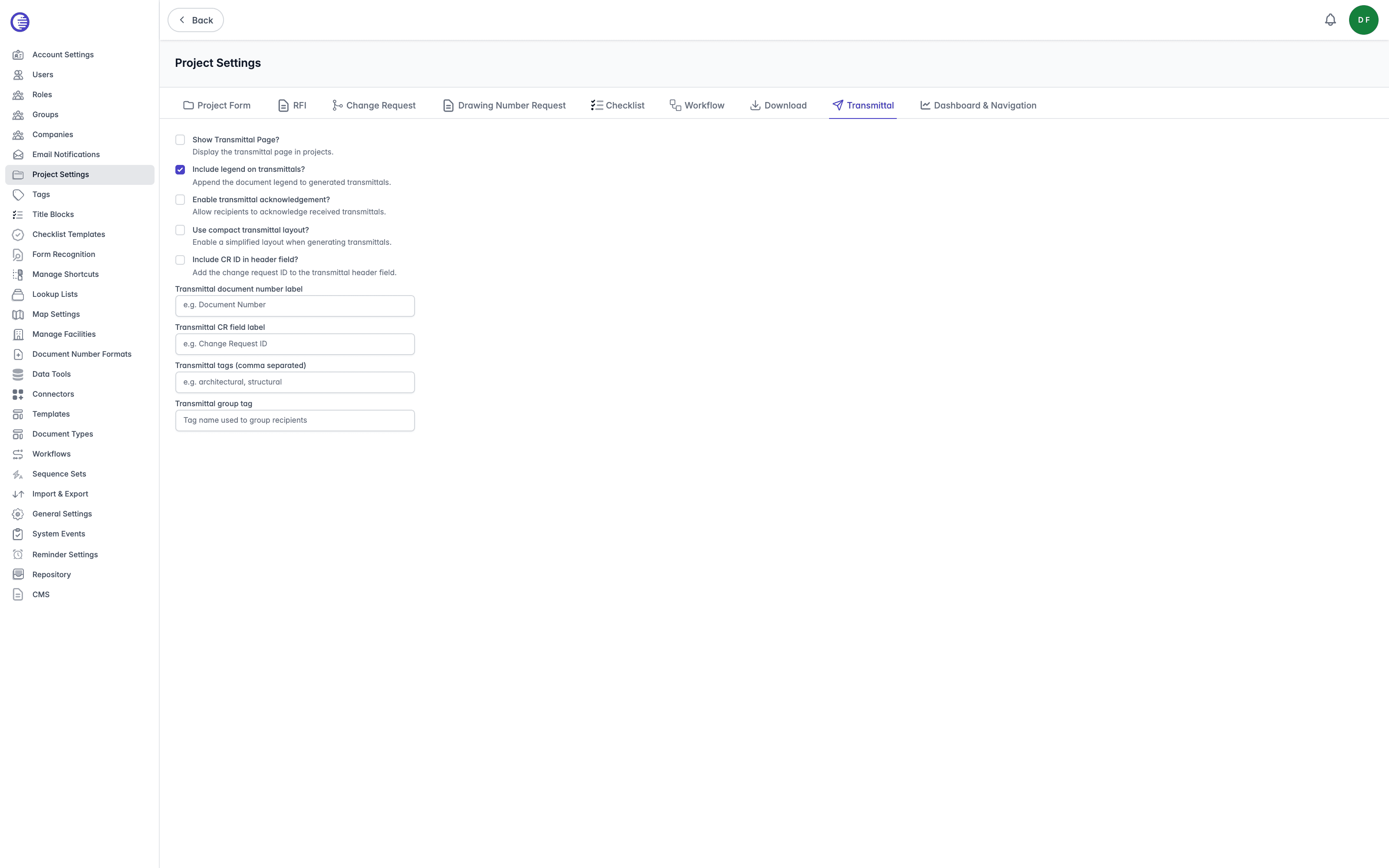Viewport: 1389px width, 868px height.
Task: Click the Sequence Sets icon
Action: click(x=18, y=474)
